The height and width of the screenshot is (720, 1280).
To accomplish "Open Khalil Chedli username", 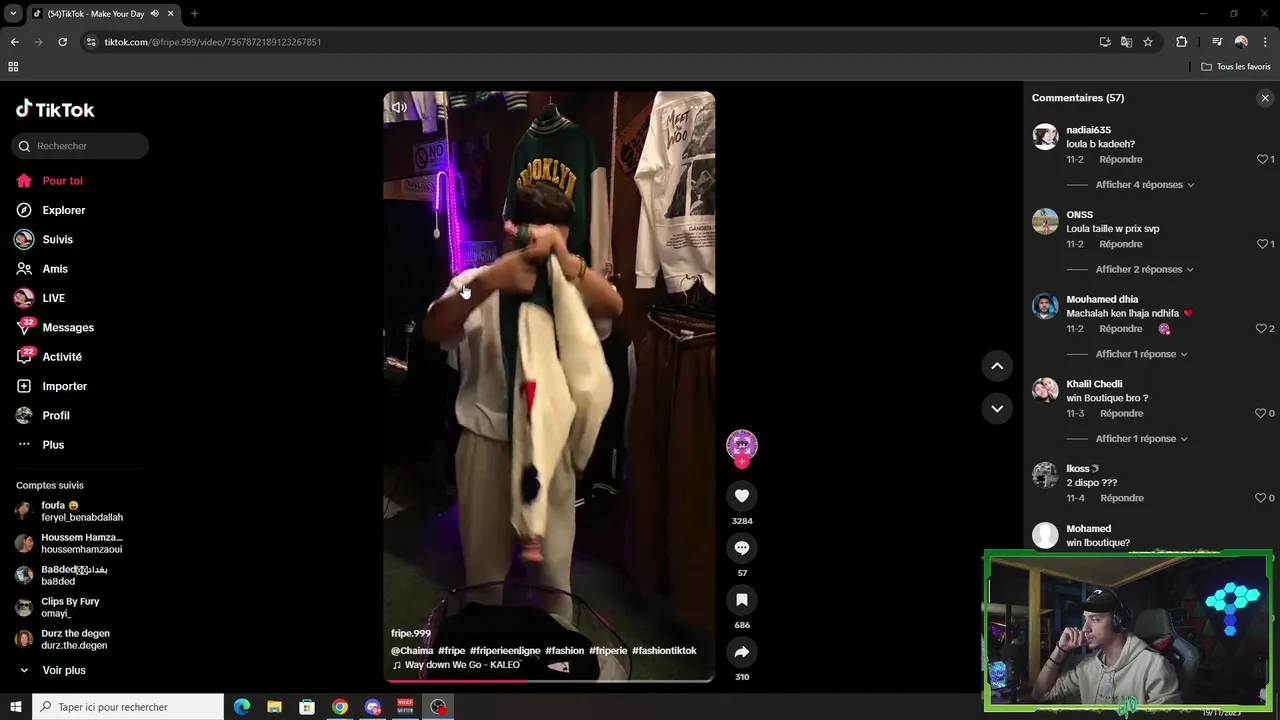I will pyautogui.click(x=1094, y=384).
